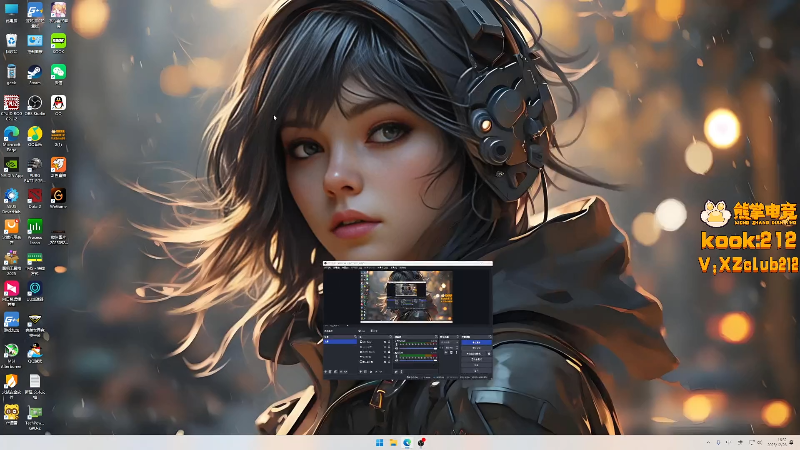
Task: Open the orange white-bird desktop shortcut
Action: point(58,165)
